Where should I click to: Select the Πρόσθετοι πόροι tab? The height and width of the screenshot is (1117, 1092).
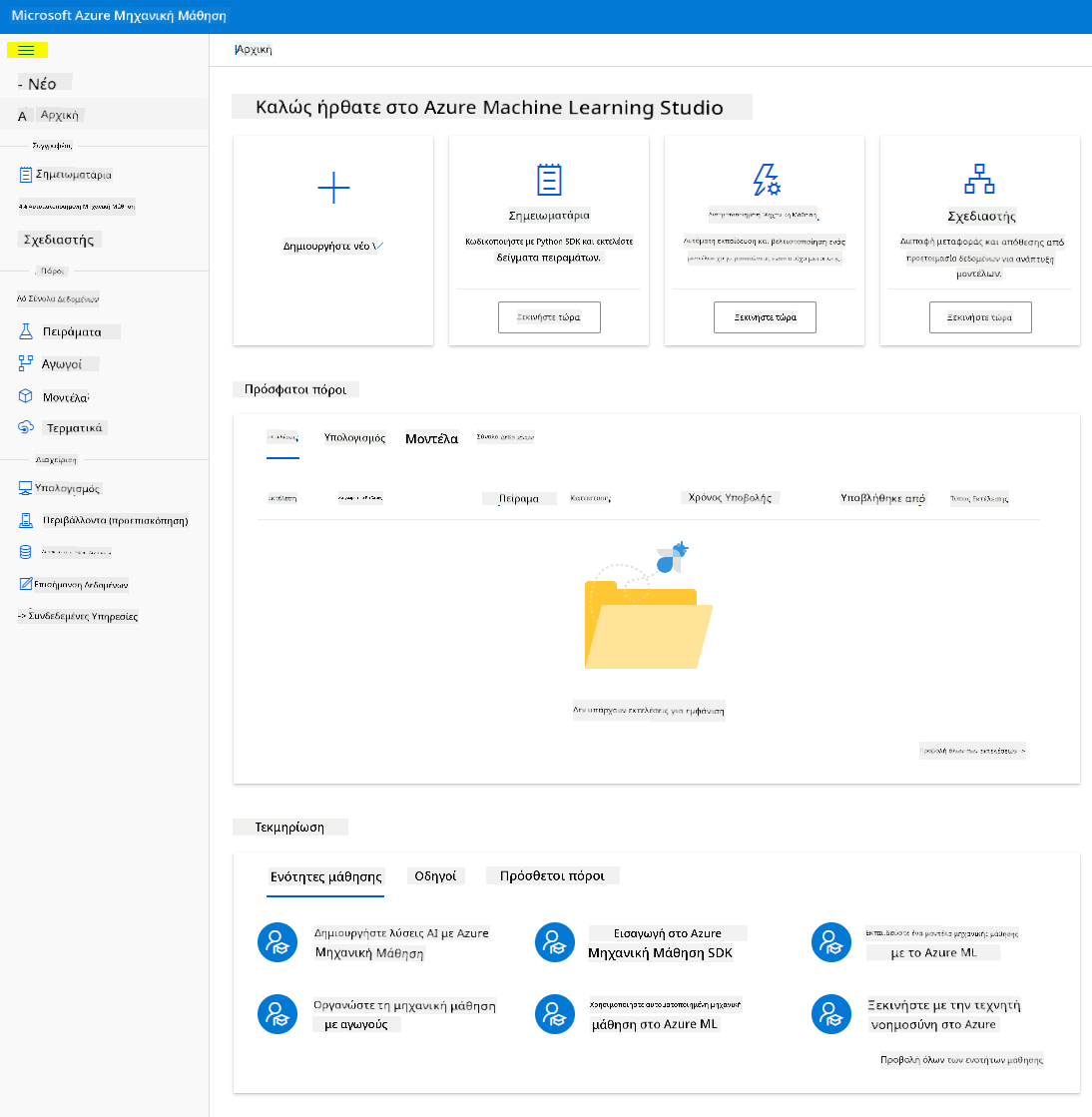coord(552,875)
